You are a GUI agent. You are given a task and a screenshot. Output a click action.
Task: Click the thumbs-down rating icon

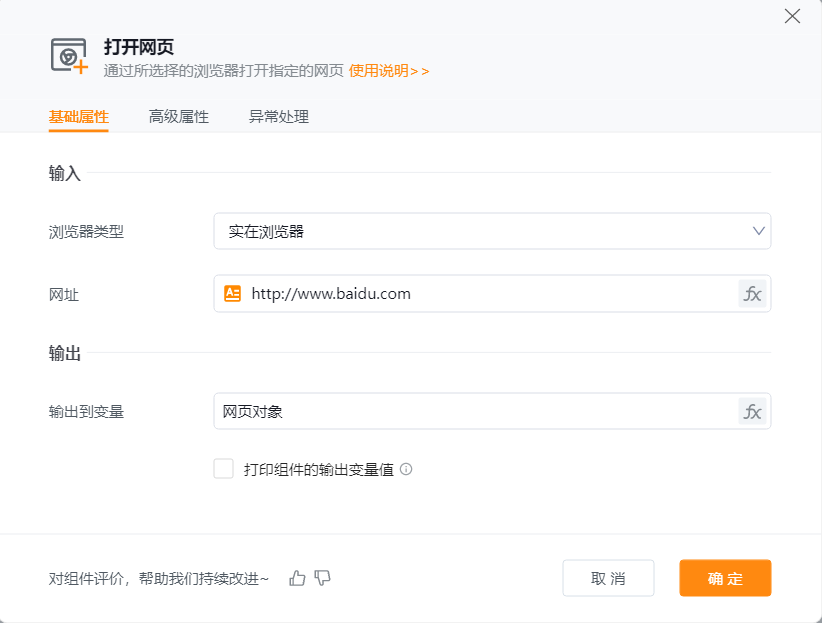[322, 578]
